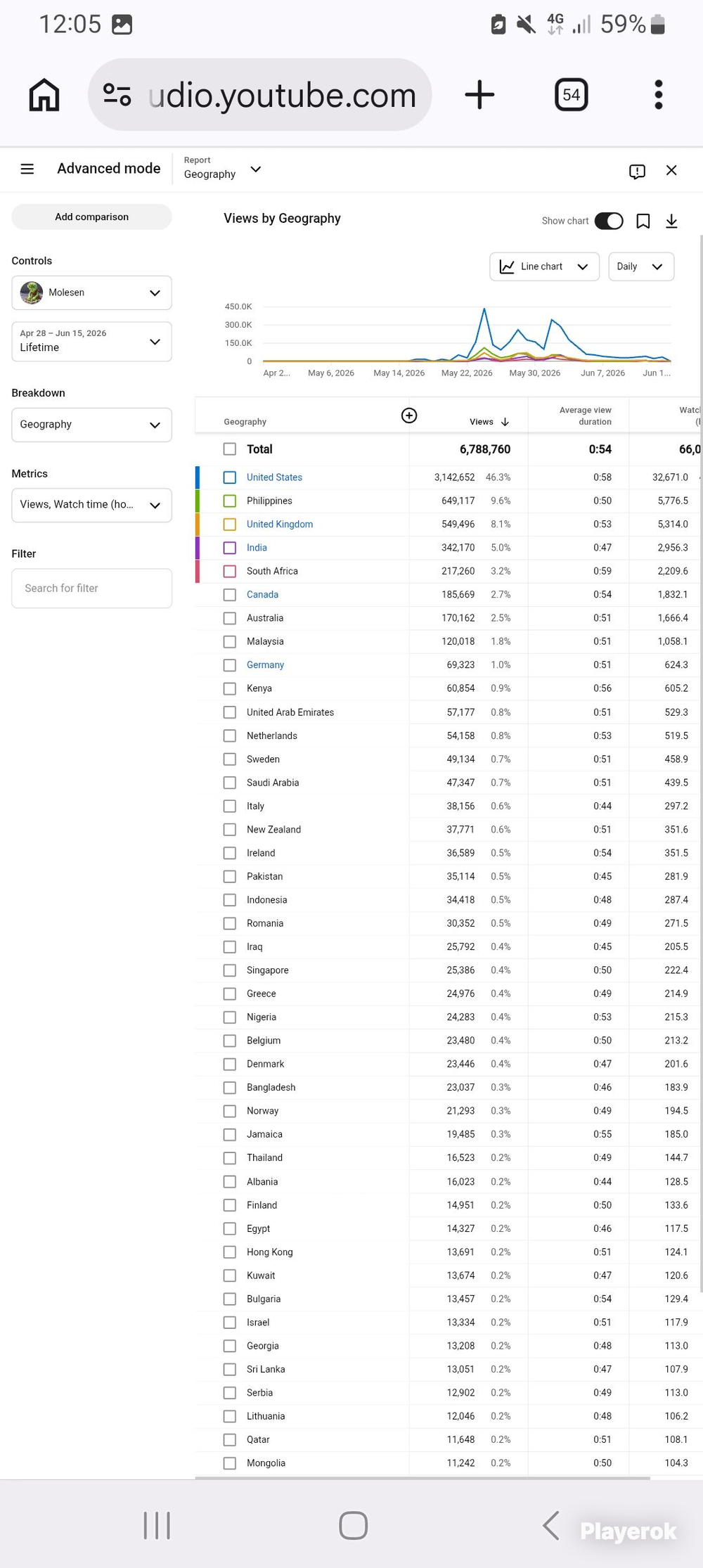
Task: Expand the Line chart type dropdown
Action: click(544, 266)
